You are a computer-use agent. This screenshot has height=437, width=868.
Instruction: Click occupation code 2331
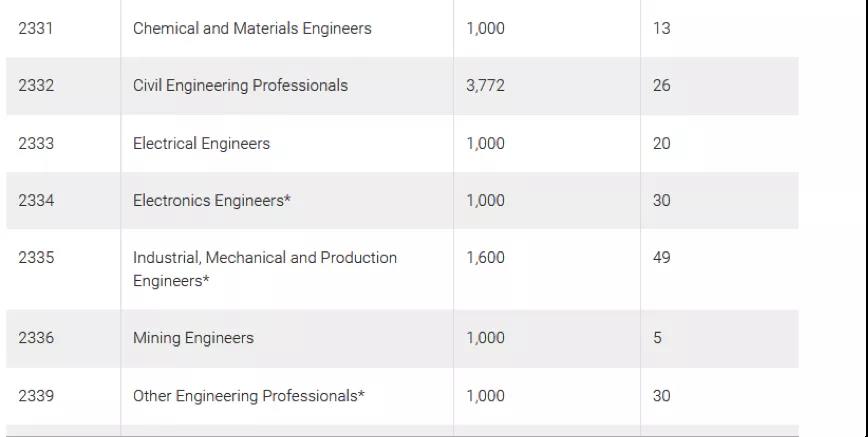point(35,28)
